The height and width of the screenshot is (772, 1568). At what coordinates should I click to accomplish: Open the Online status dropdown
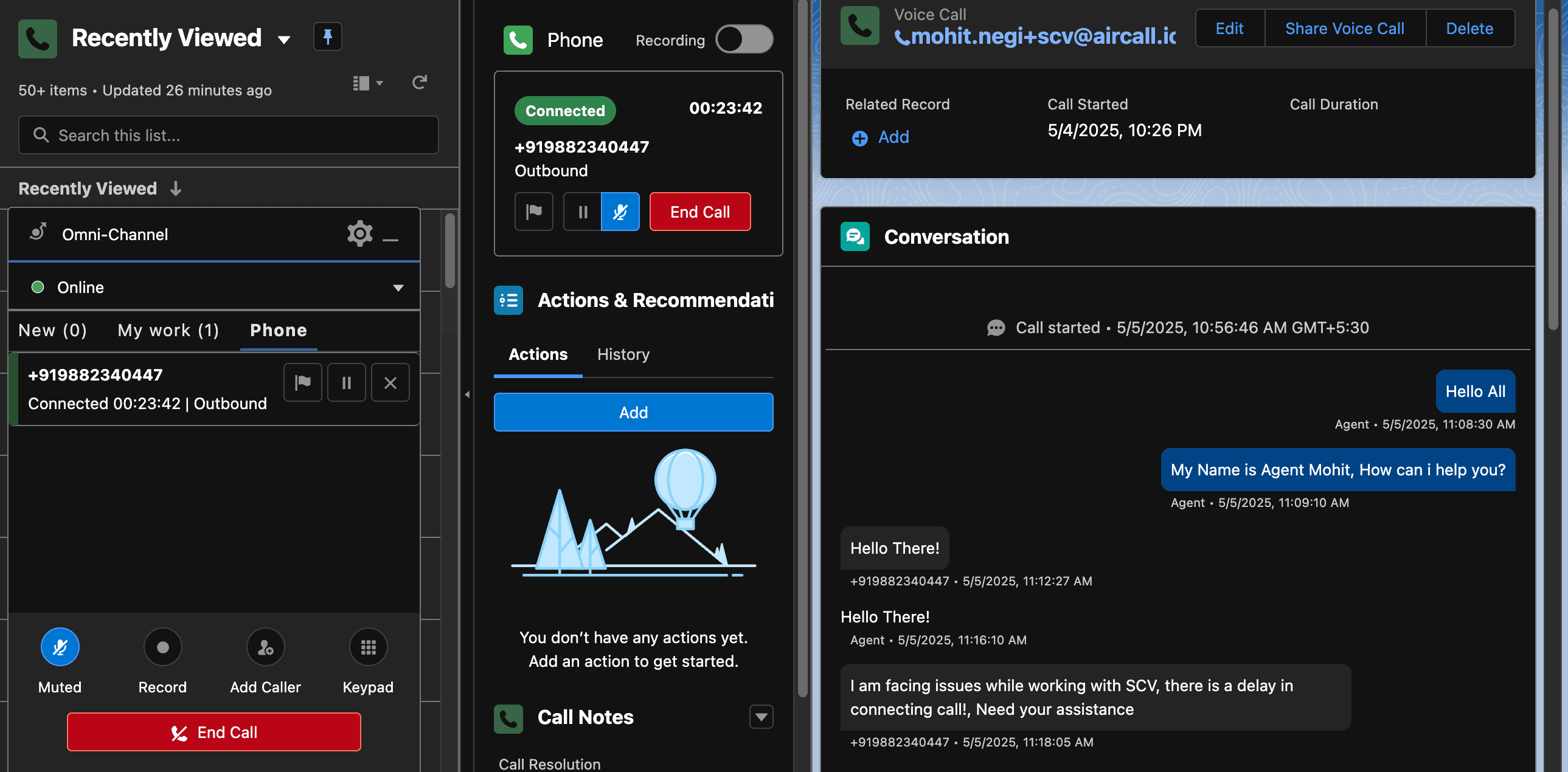398,286
